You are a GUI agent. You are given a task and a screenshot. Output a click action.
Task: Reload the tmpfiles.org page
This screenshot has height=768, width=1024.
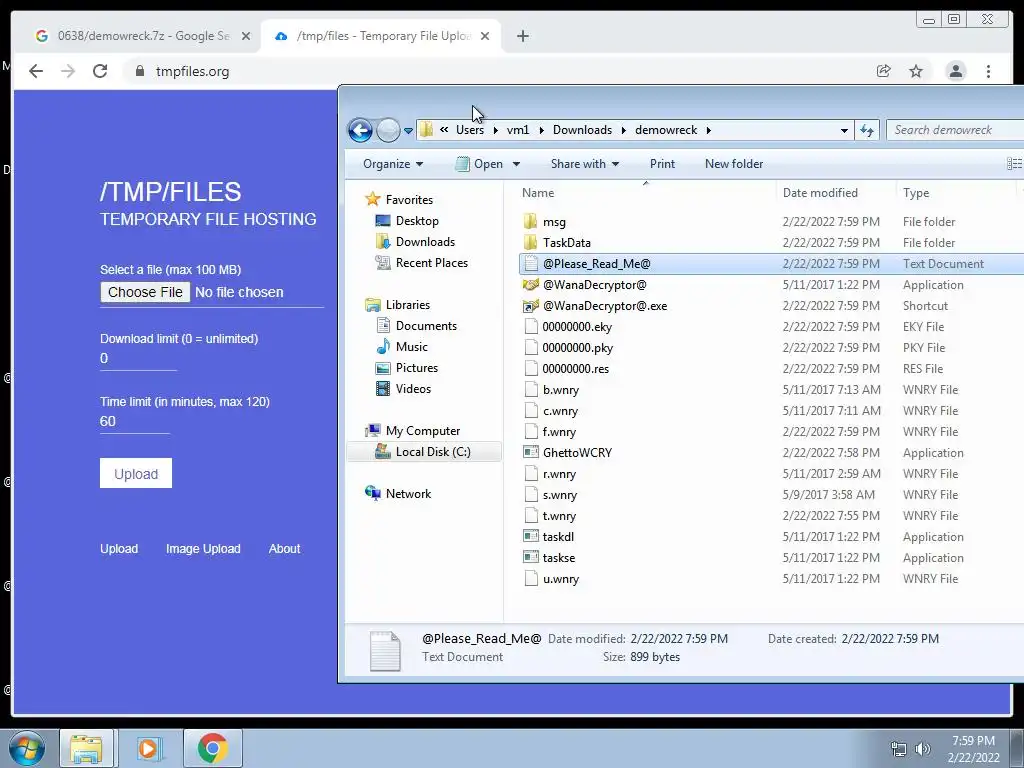pos(100,71)
